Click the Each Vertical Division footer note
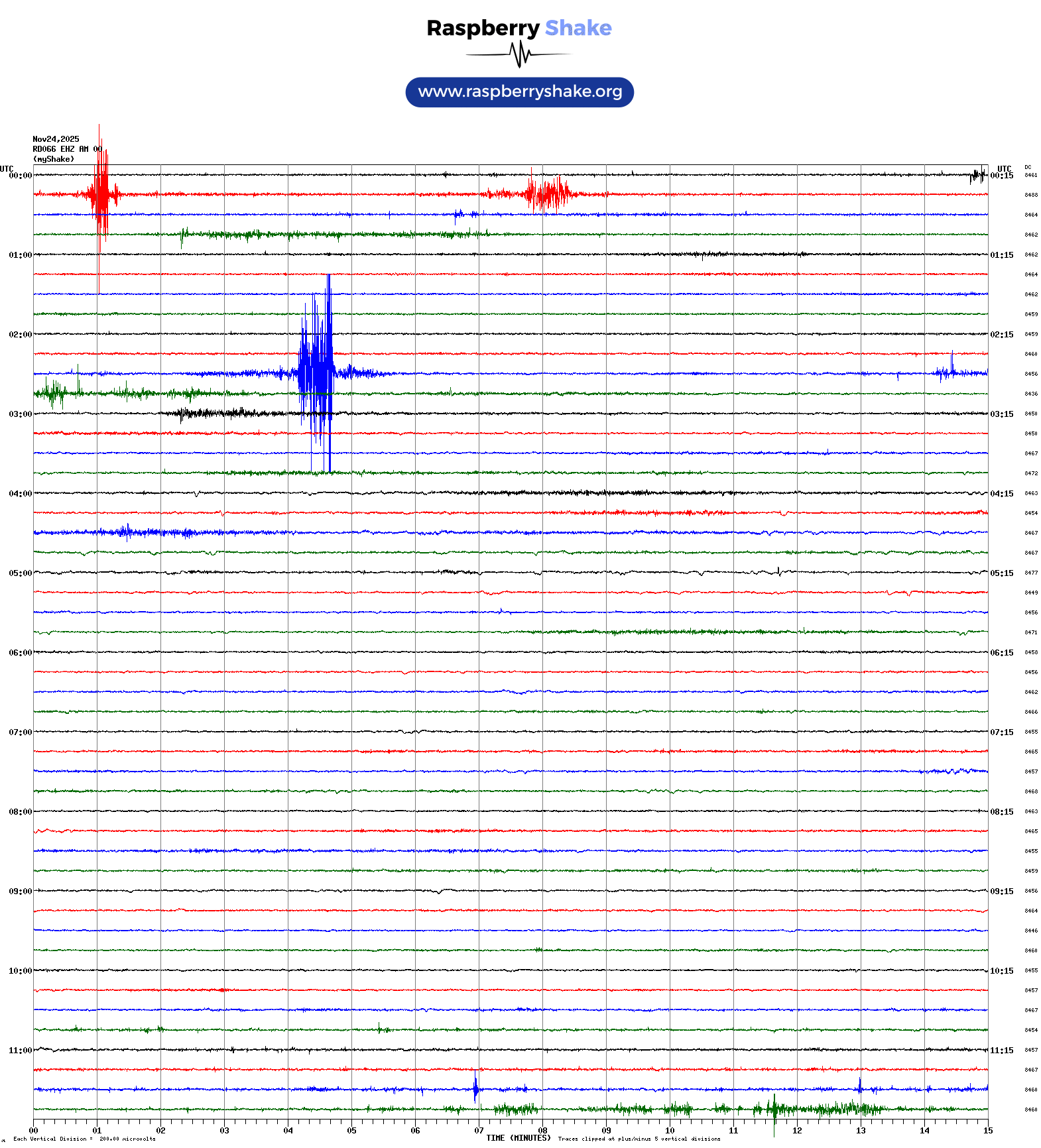The width and height of the screenshot is (1041, 1148). (x=84, y=1139)
